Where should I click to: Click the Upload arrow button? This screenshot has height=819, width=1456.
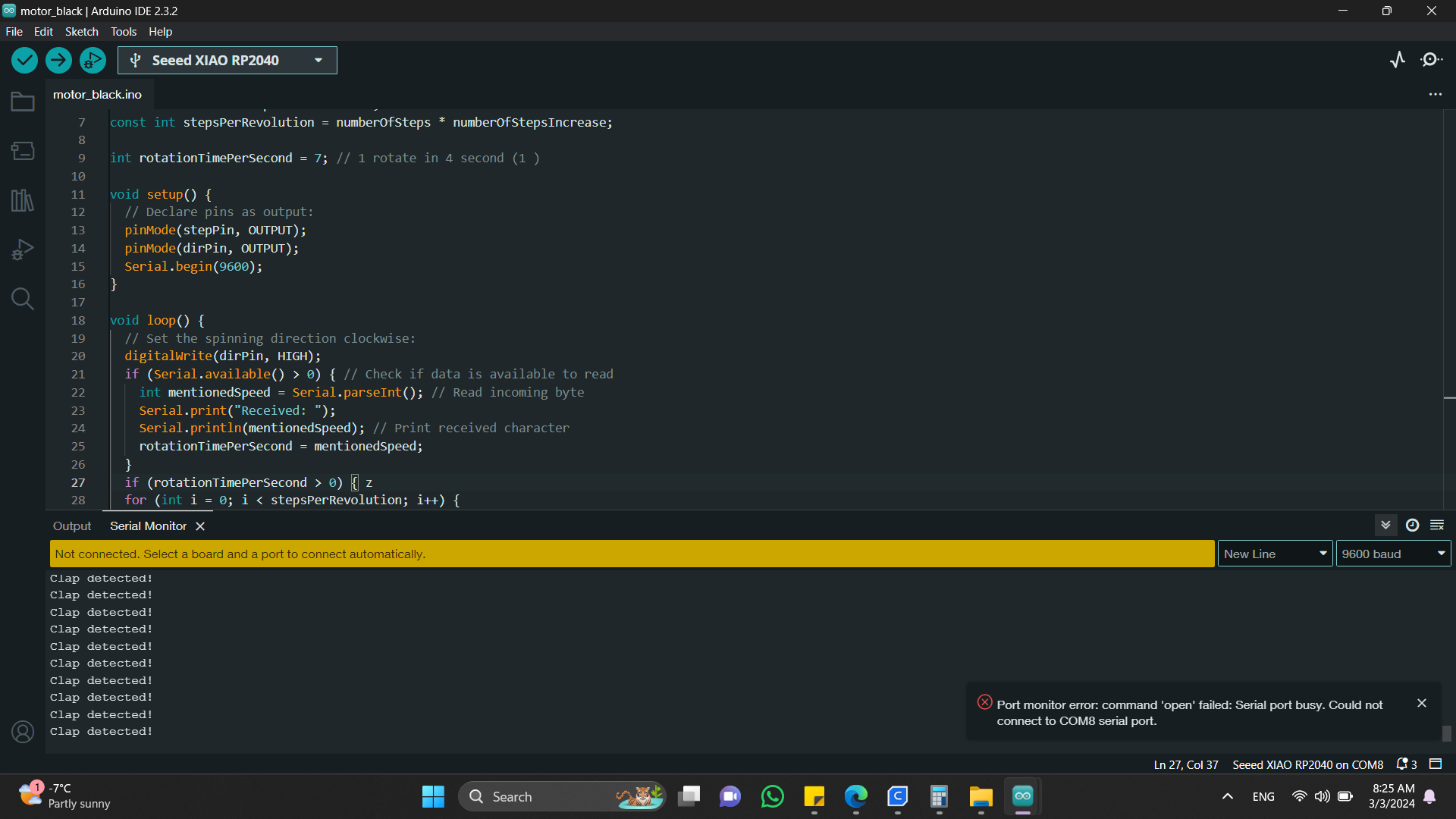click(x=58, y=60)
